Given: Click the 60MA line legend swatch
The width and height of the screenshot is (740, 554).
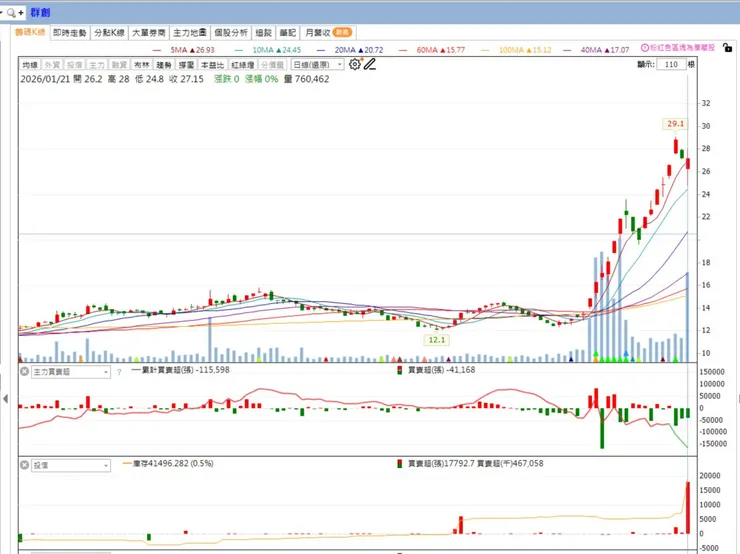Looking at the screenshot, I should [x=403, y=50].
